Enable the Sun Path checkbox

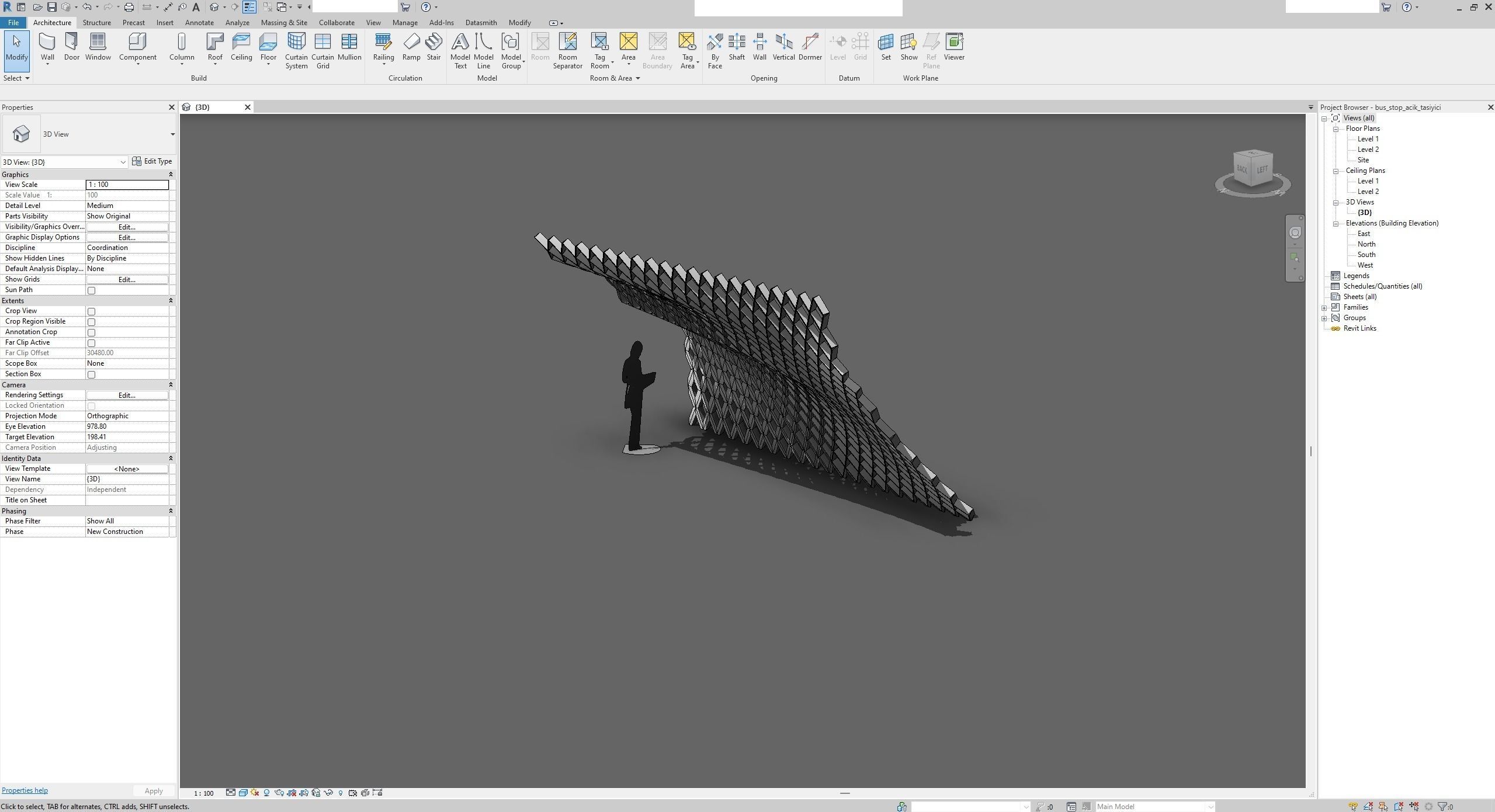[x=91, y=290]
